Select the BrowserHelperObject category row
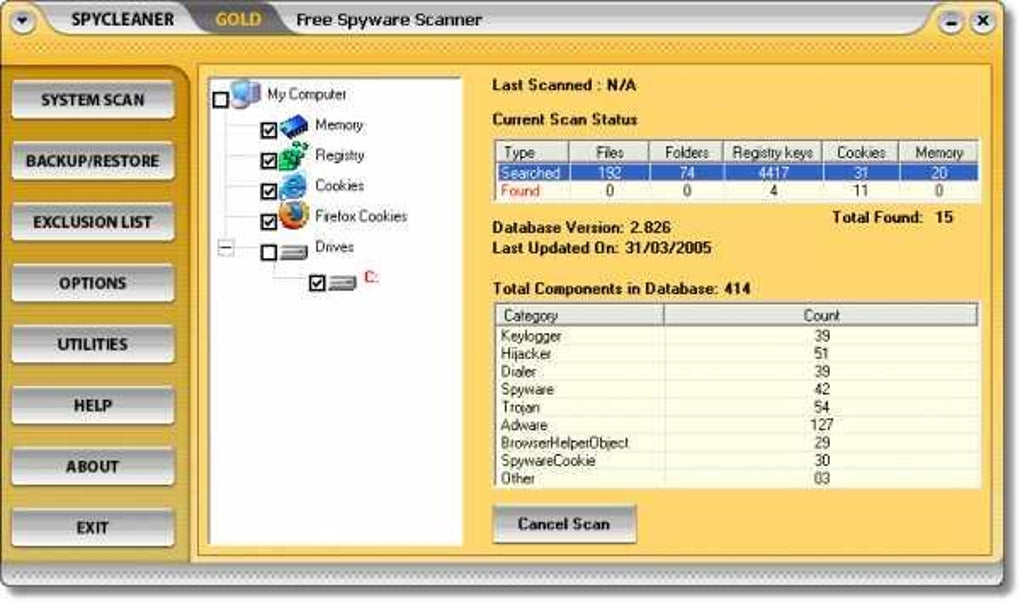The width and height of the screenshot is (1020, 602). pyautogui.click(x=737, y=443)
